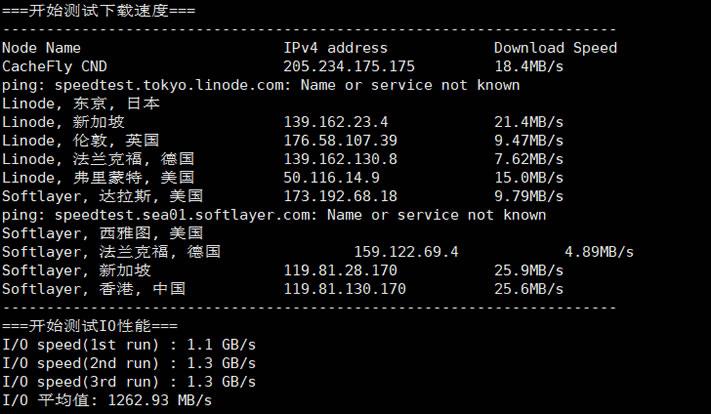
Task: Click IP address 139.162.23.4
Action: (336, 122)
